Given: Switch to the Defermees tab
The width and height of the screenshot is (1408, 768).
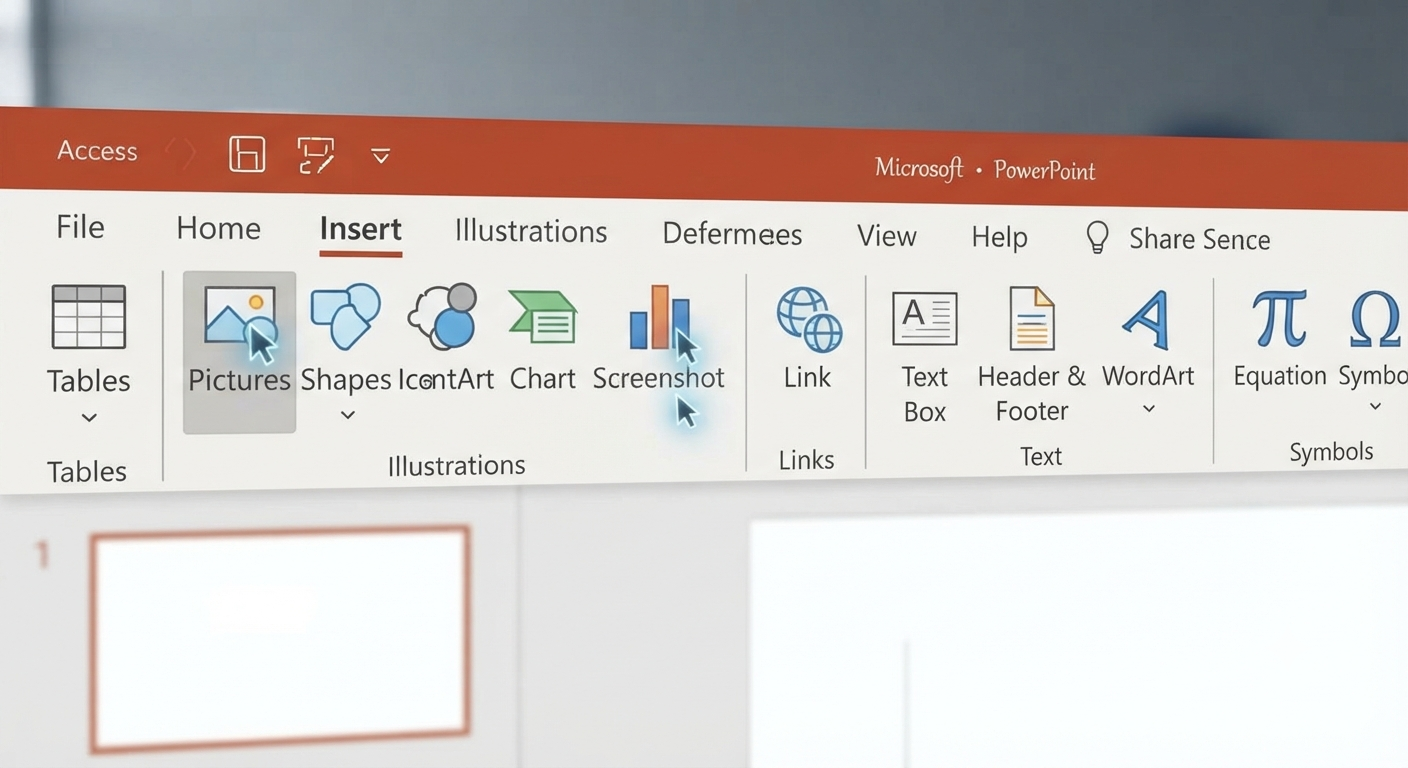Looking at the screenshot, I should click(x=732, y=234).
